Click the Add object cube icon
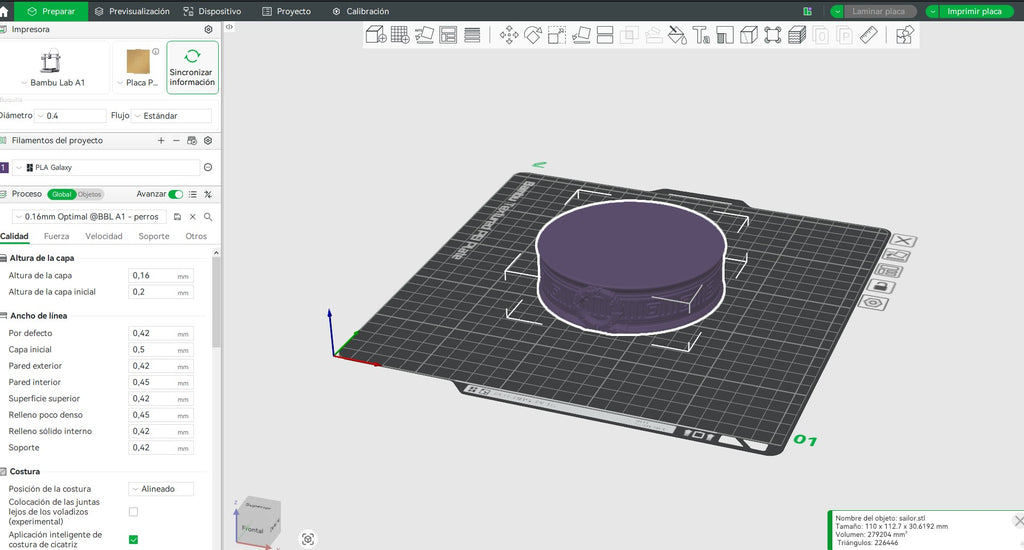1024x550 pixels. tap(376, 35)
